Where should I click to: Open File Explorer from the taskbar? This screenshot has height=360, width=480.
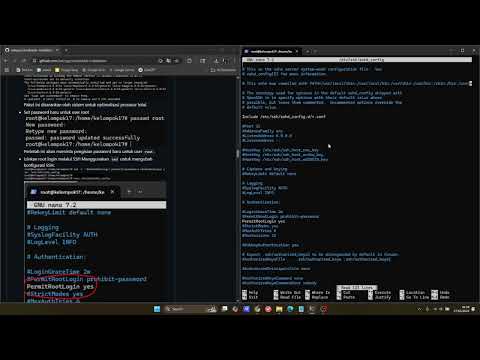(x=279, y=309)
